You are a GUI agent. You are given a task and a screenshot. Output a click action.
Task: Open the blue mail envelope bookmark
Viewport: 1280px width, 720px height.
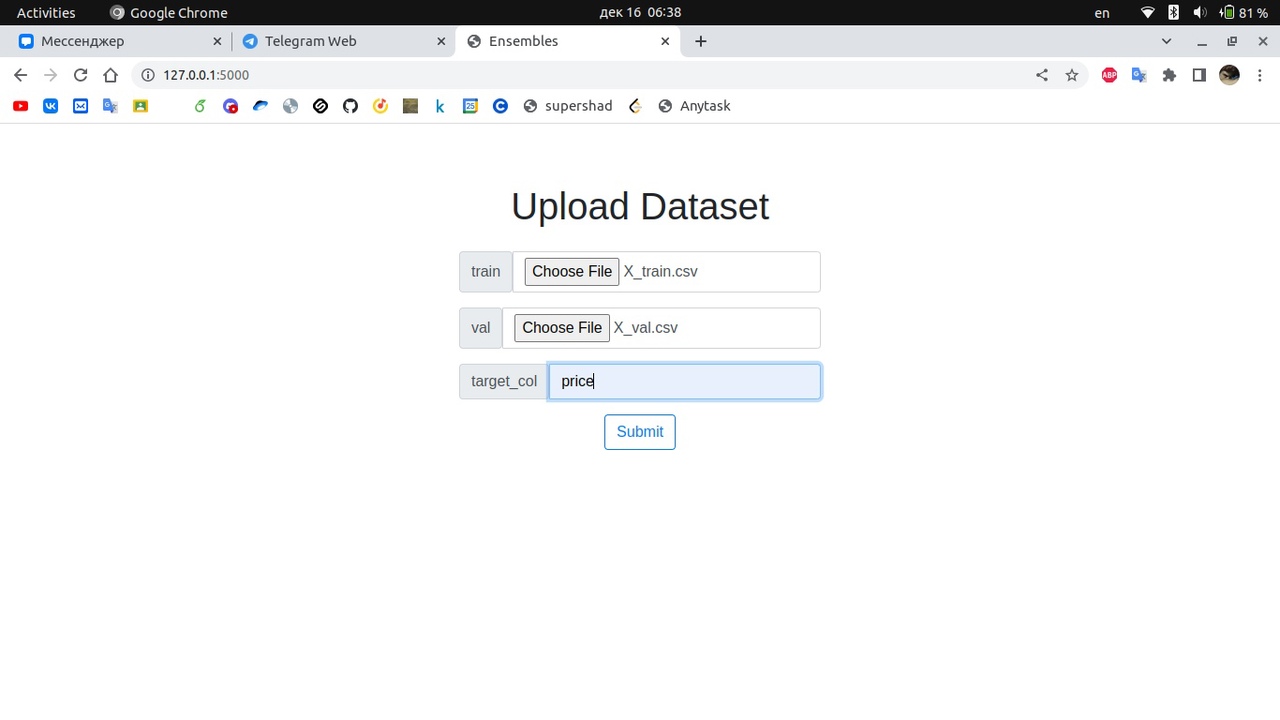[x=80, y=106]
